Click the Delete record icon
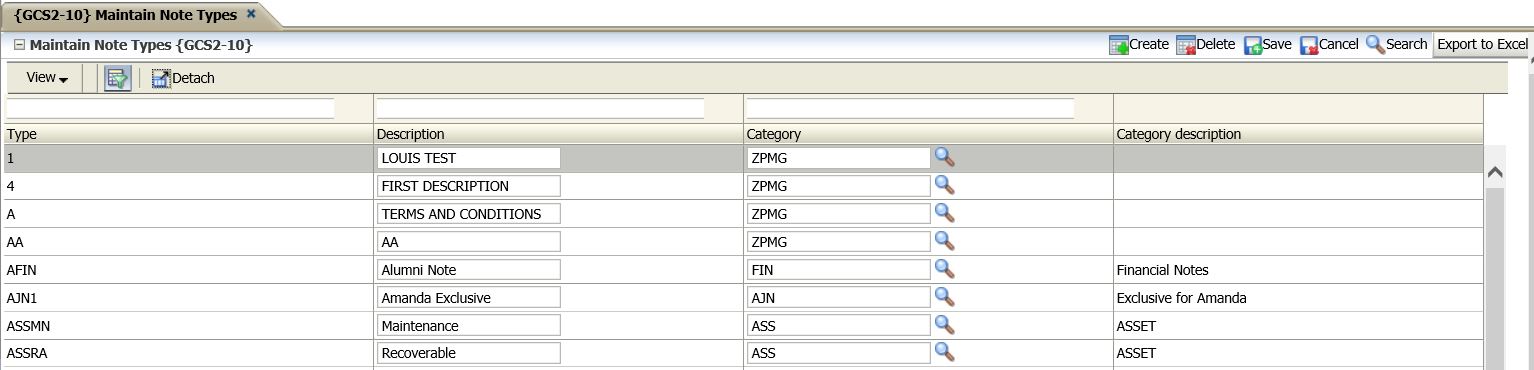This screenshot has width=1534, height=370. (1186, 45)
